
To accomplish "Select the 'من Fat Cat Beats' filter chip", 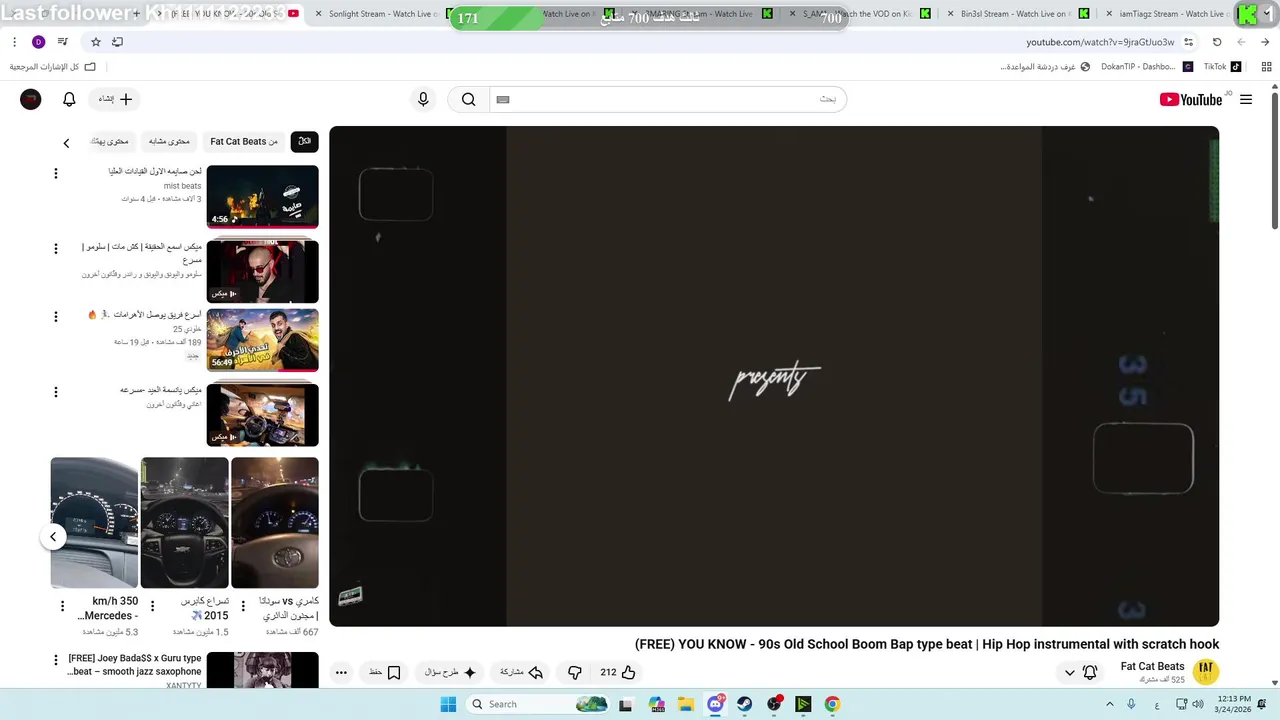I will pyautogui.click(x=244, y=142).
